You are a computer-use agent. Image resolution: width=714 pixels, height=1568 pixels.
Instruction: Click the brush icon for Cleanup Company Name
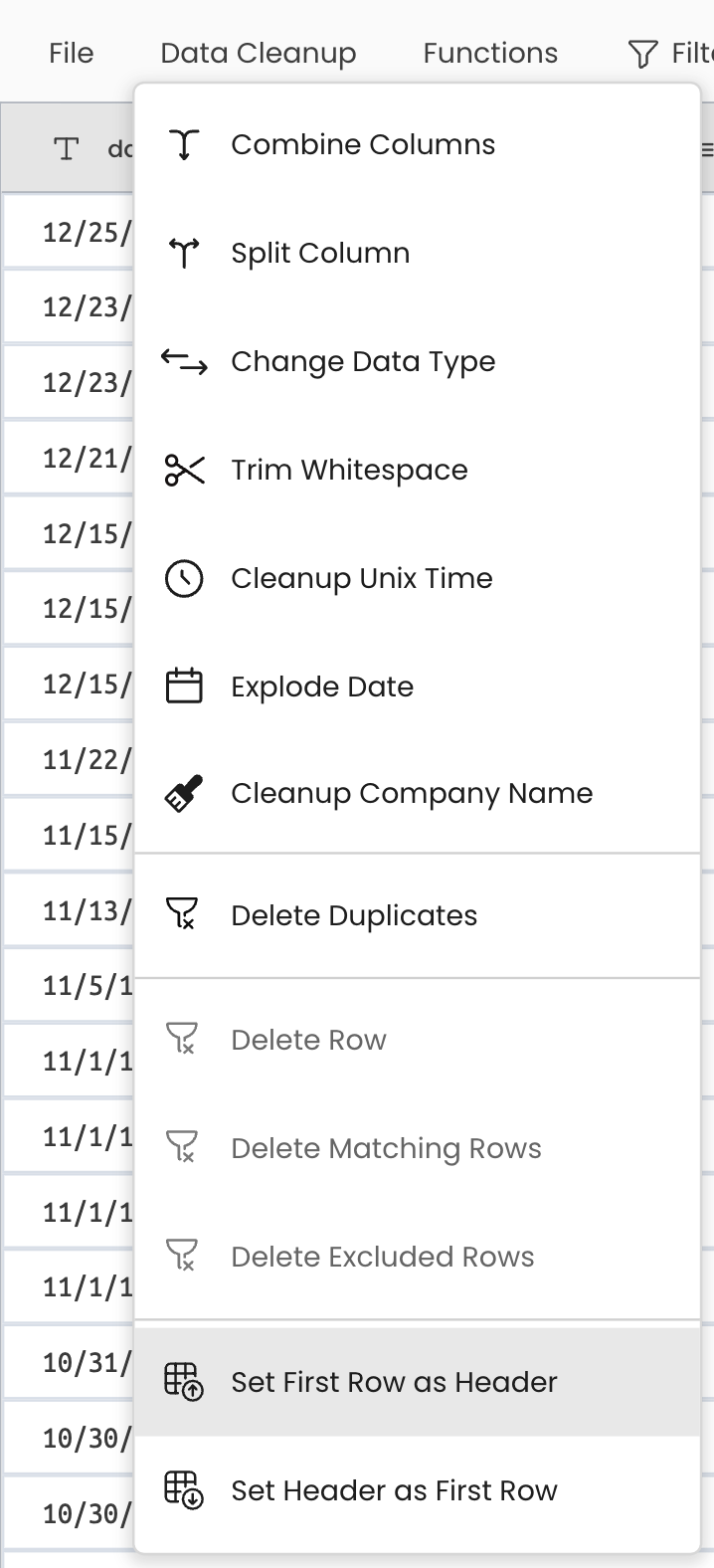[184, 793]
